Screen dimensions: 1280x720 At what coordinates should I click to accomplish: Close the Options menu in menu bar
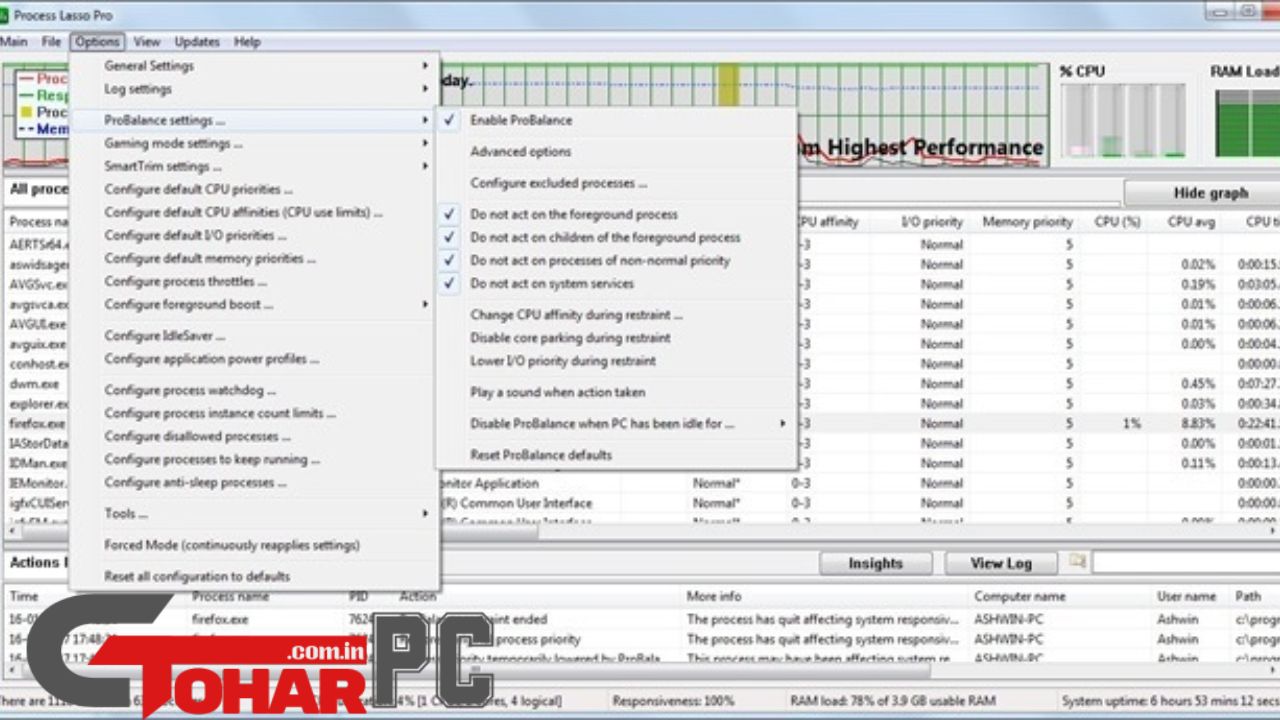(97, 42)
